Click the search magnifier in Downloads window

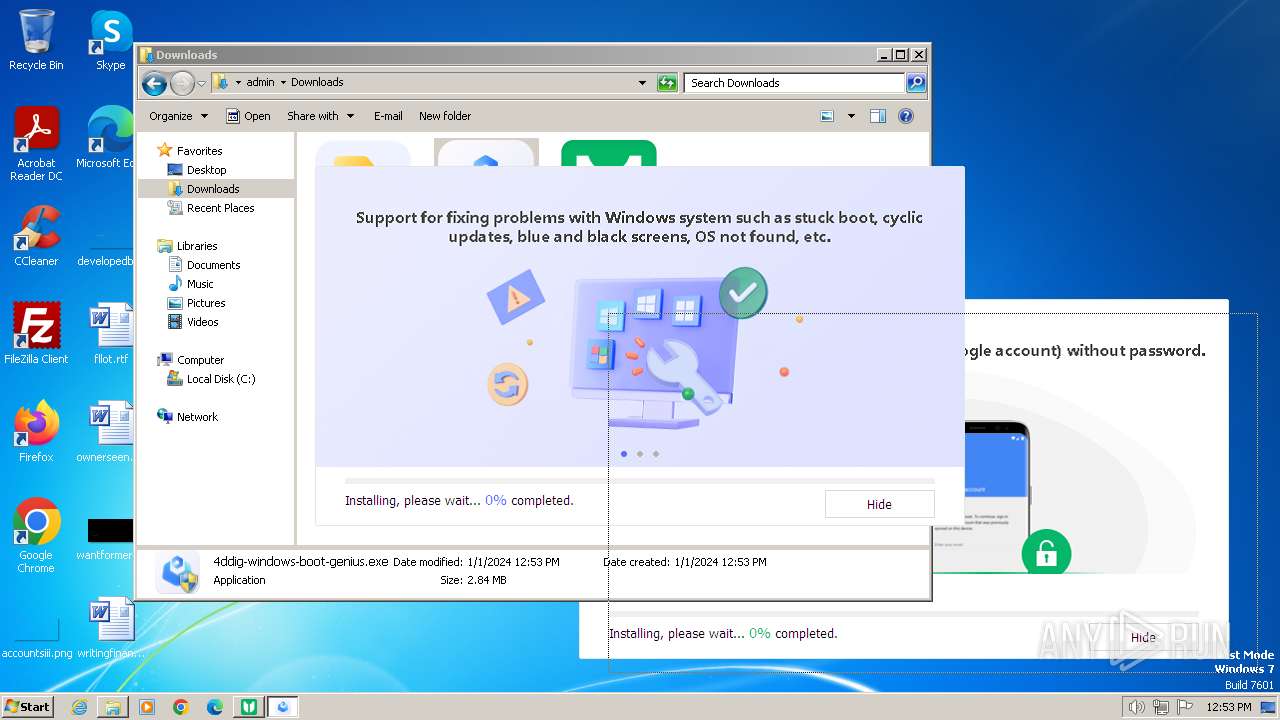tap(915, 83)
